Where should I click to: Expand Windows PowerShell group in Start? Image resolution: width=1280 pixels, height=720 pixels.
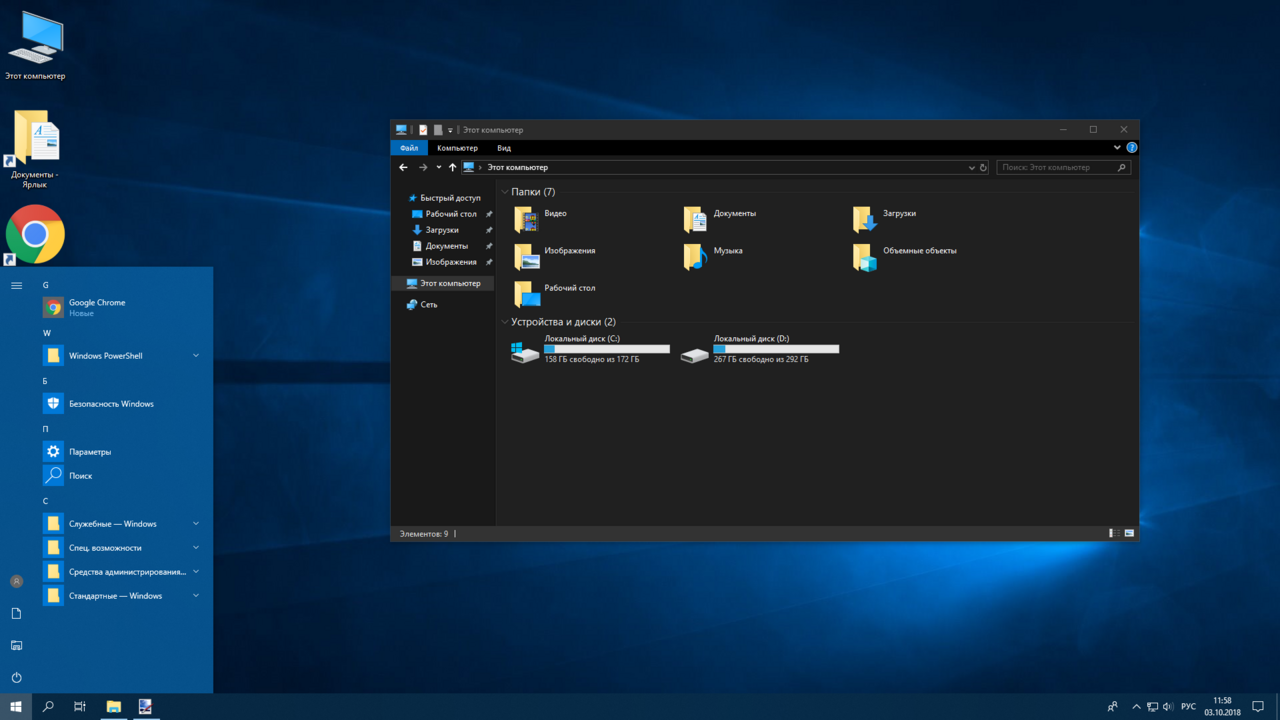pos(196,356)
